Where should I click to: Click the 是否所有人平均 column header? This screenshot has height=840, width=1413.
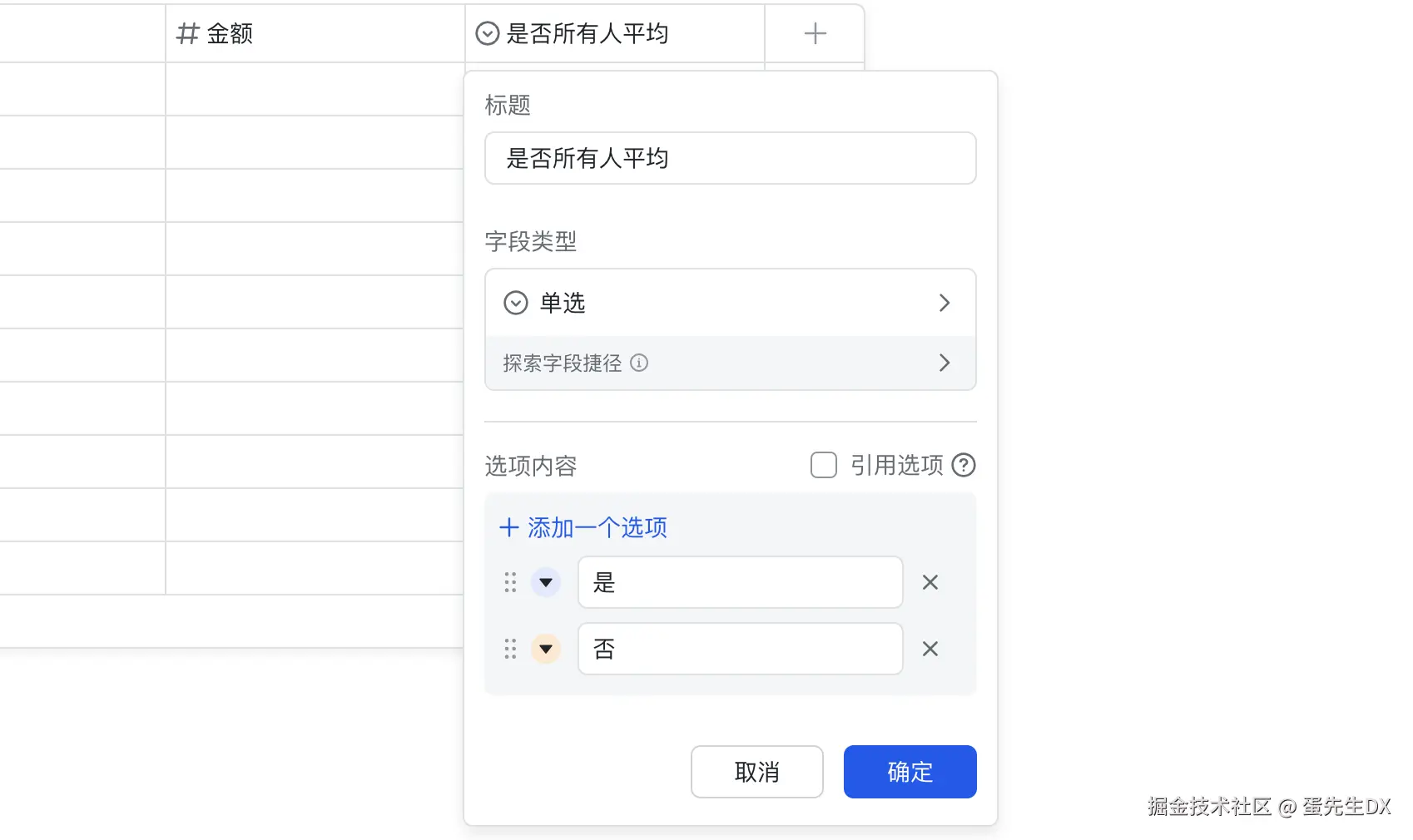click(614, 33)
